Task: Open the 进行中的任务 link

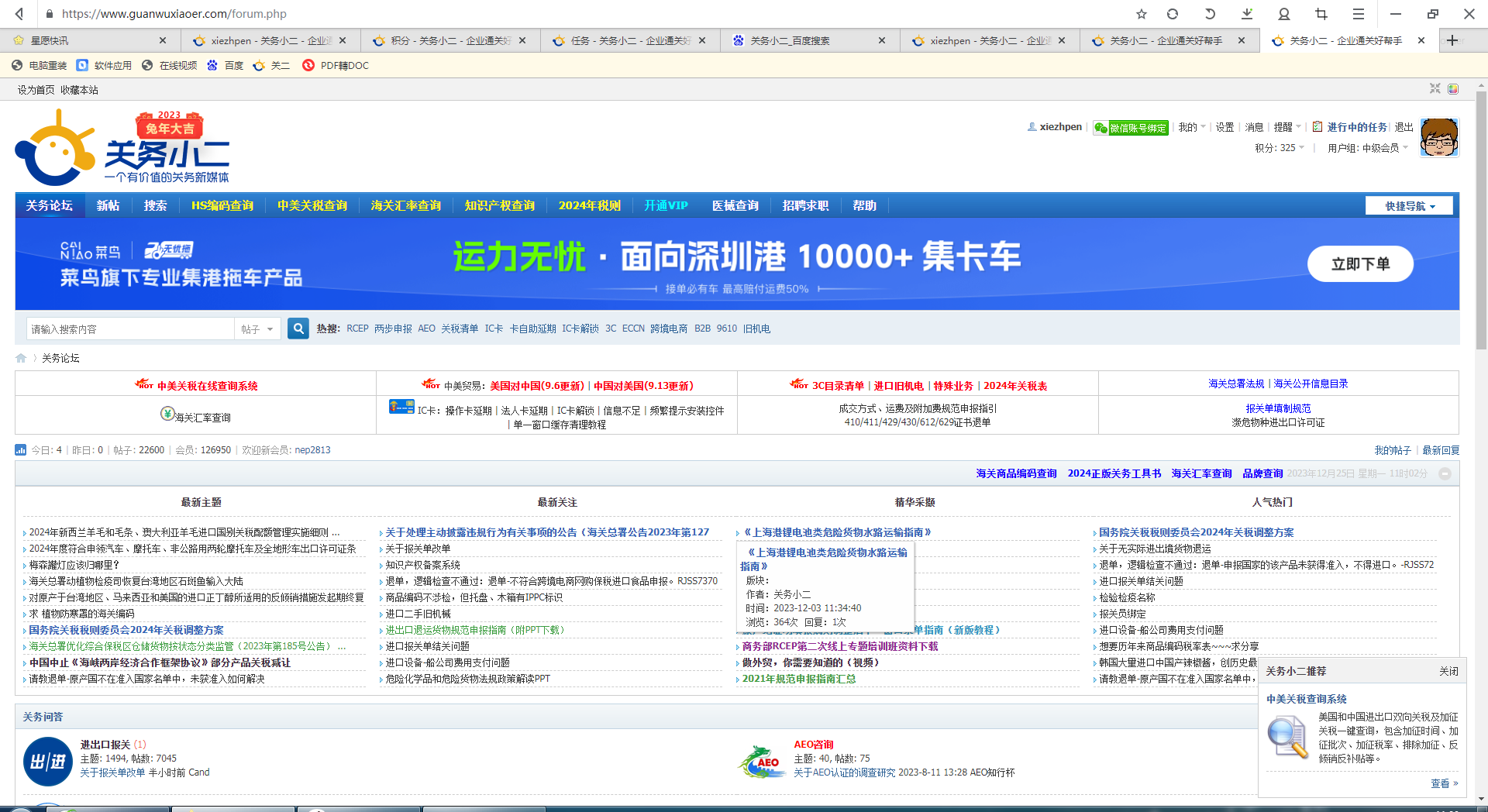Action: [x=1357, y=127]
